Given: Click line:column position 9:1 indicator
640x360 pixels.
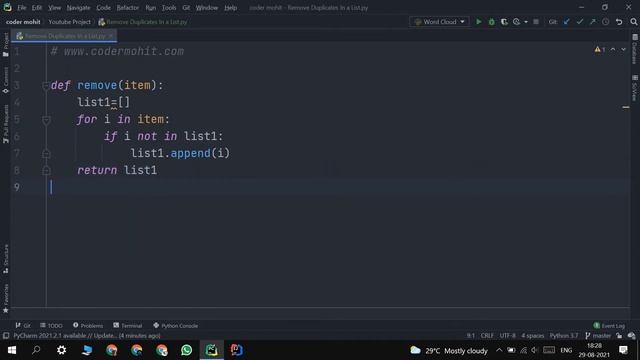Looking at the screenshot, I should [471, 336].
